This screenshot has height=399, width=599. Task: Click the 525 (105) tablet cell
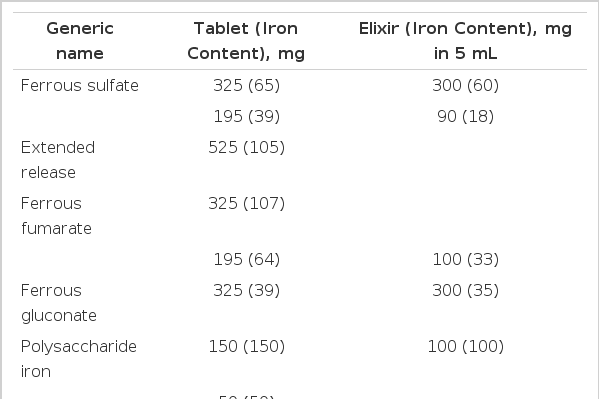(246, 147)
